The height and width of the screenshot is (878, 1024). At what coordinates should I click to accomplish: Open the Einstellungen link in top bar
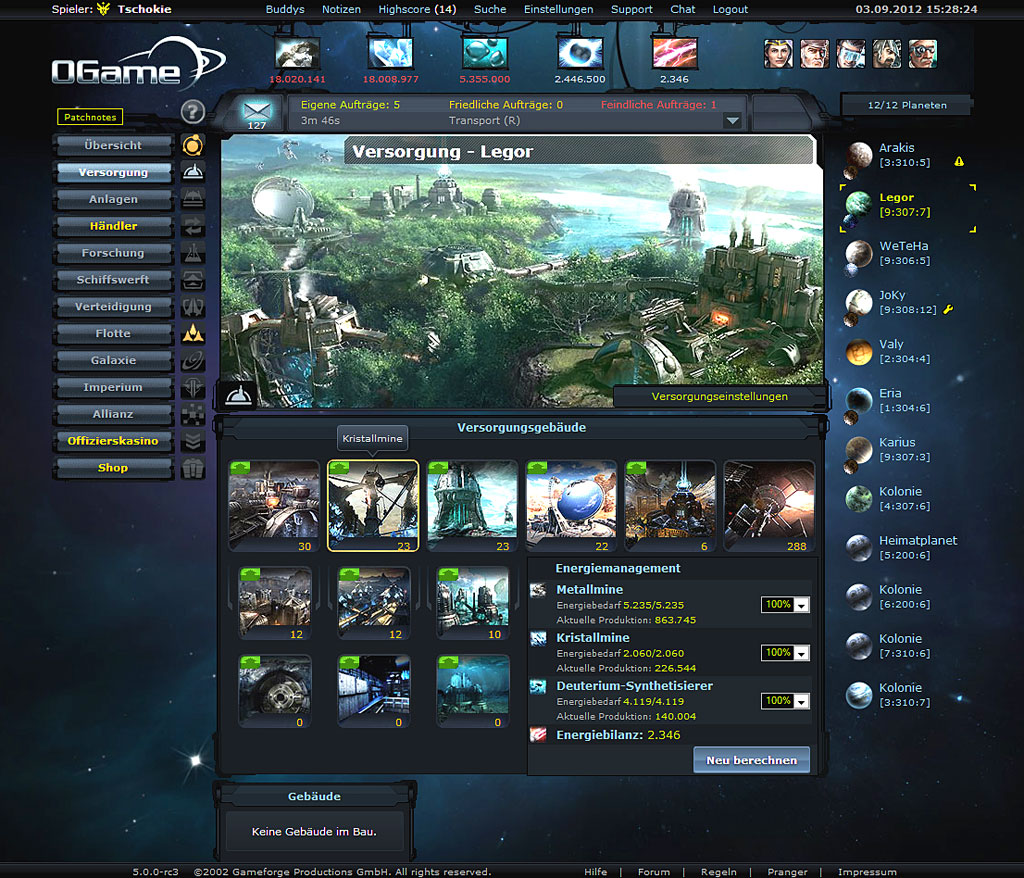pos(558,9)
